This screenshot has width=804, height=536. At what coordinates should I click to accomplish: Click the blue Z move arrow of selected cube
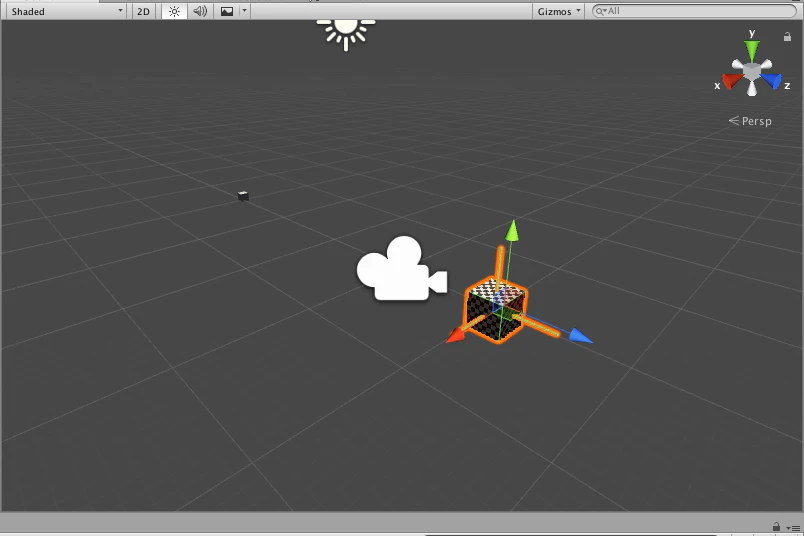[x=580, y=336]
